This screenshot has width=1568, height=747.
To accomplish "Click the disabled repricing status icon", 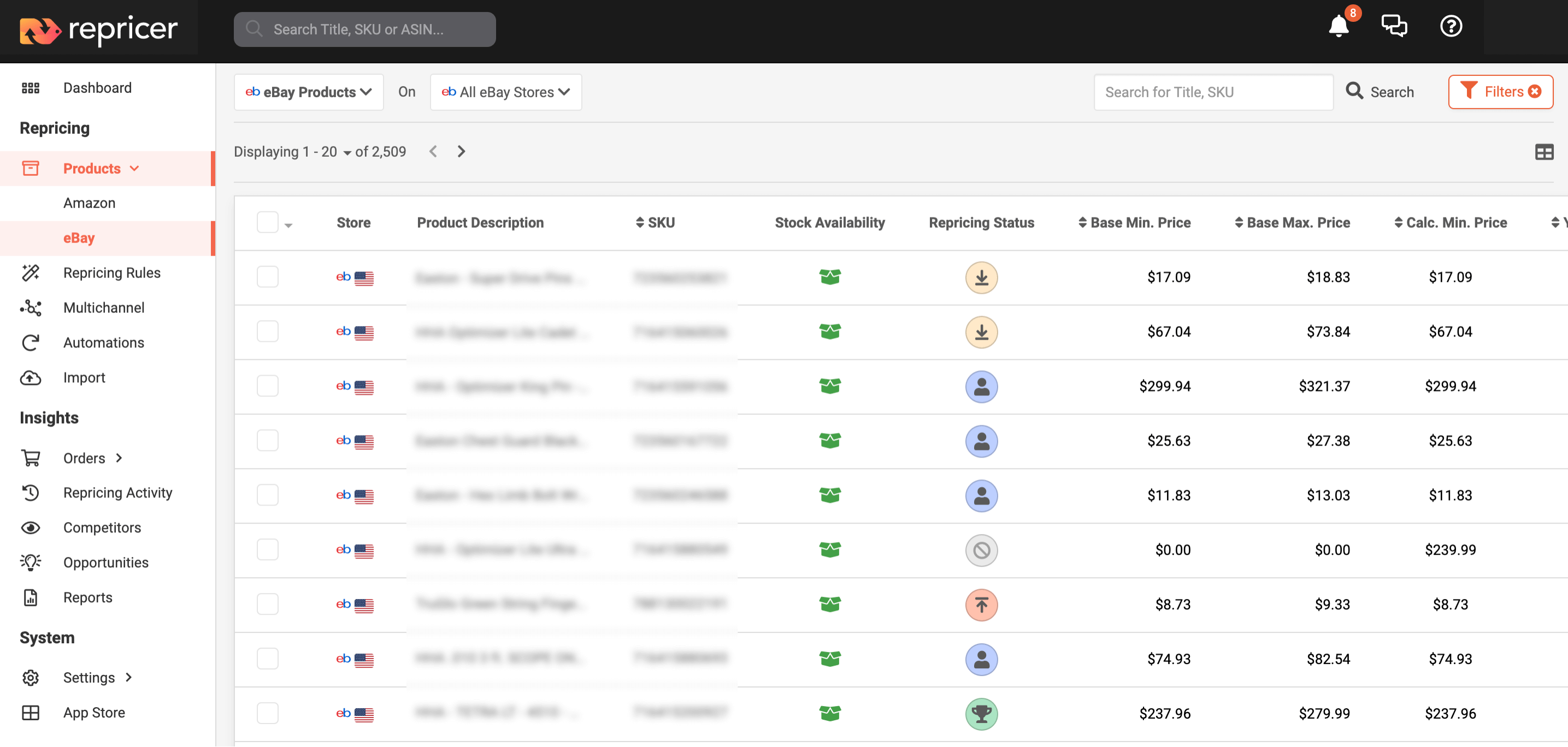I will coord(981,550).
